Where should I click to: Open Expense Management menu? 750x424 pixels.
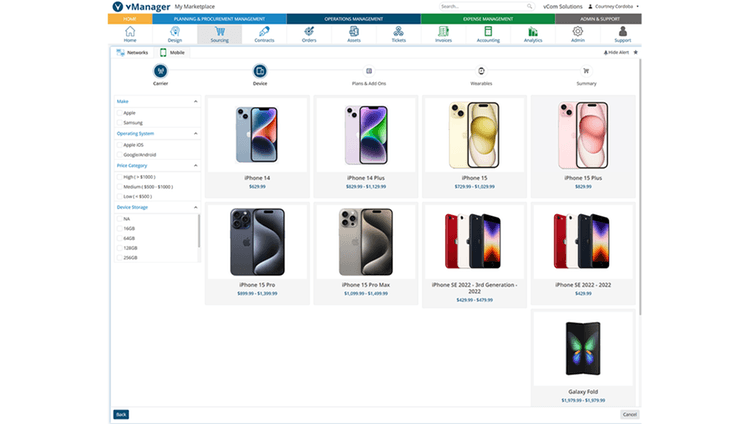tap(488, 19)
